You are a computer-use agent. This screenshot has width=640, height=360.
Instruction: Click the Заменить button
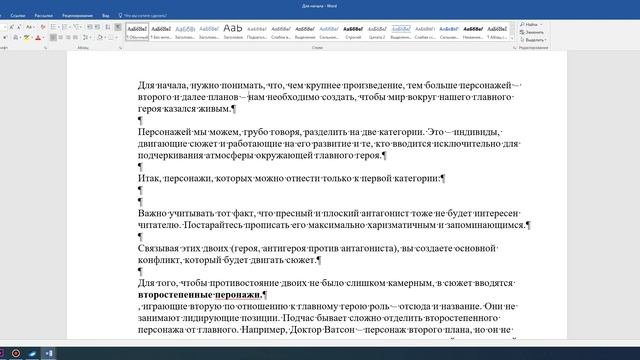532,32
